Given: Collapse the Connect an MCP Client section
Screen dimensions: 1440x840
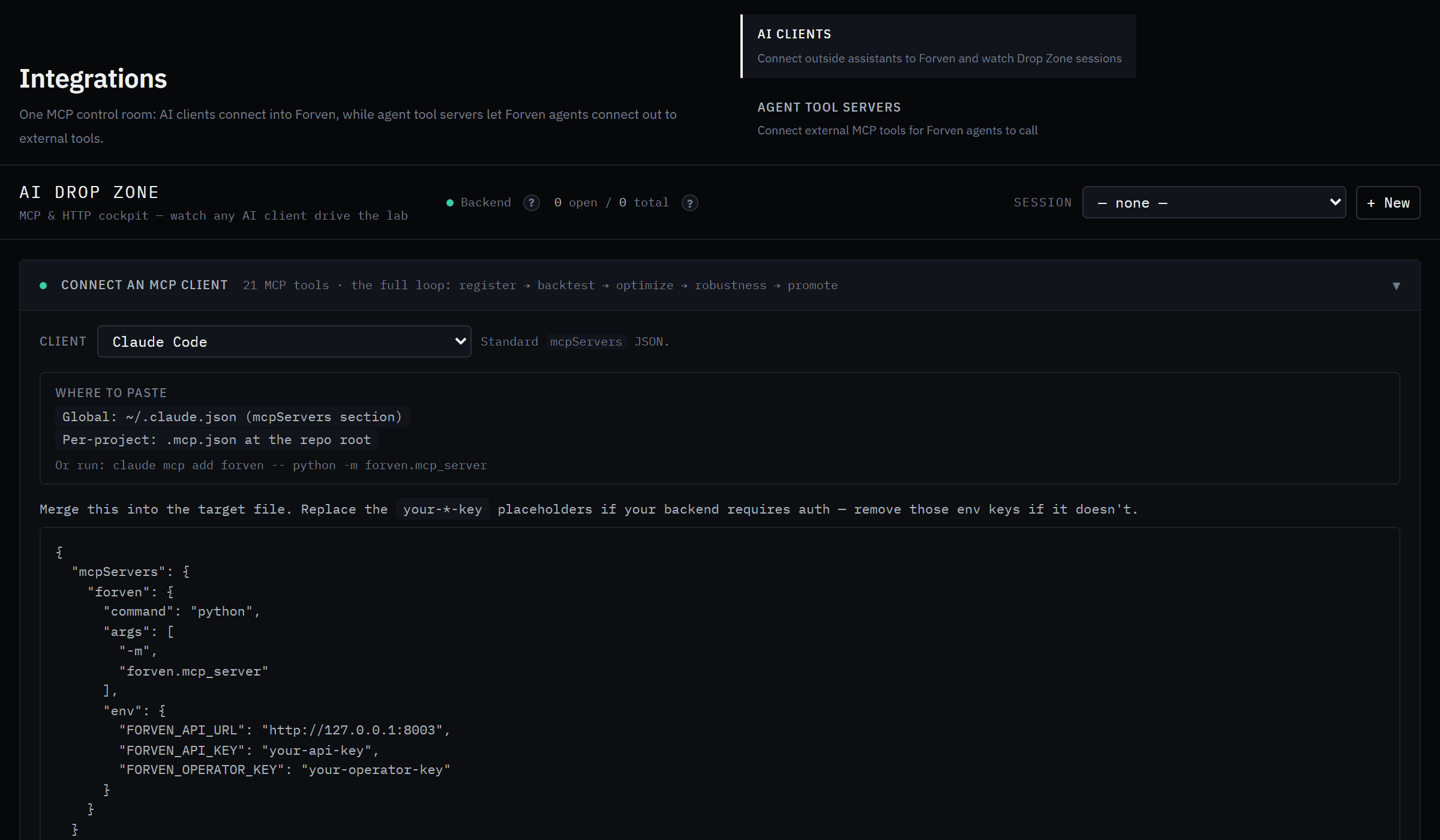Looking at the screenshot, I should point(1396,286).
